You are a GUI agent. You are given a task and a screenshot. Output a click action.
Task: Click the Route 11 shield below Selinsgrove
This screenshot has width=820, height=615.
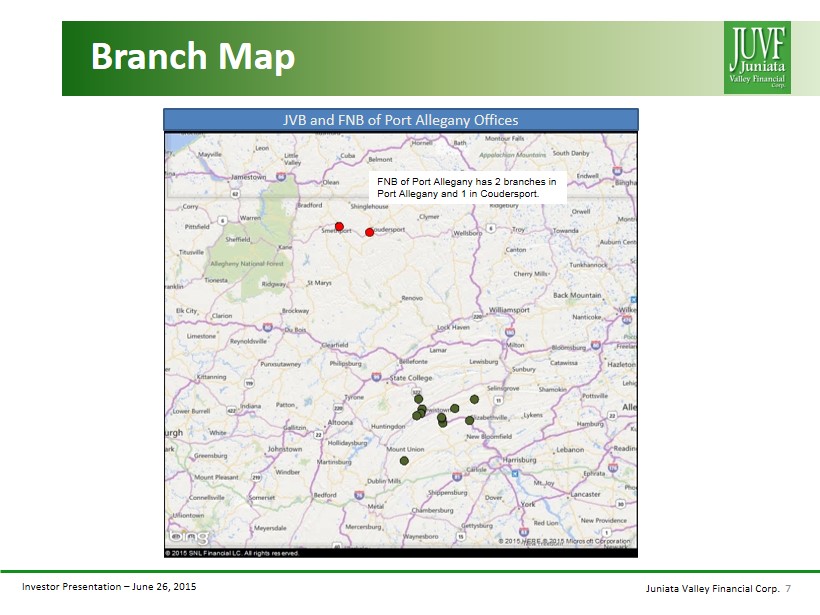point(499,400)
